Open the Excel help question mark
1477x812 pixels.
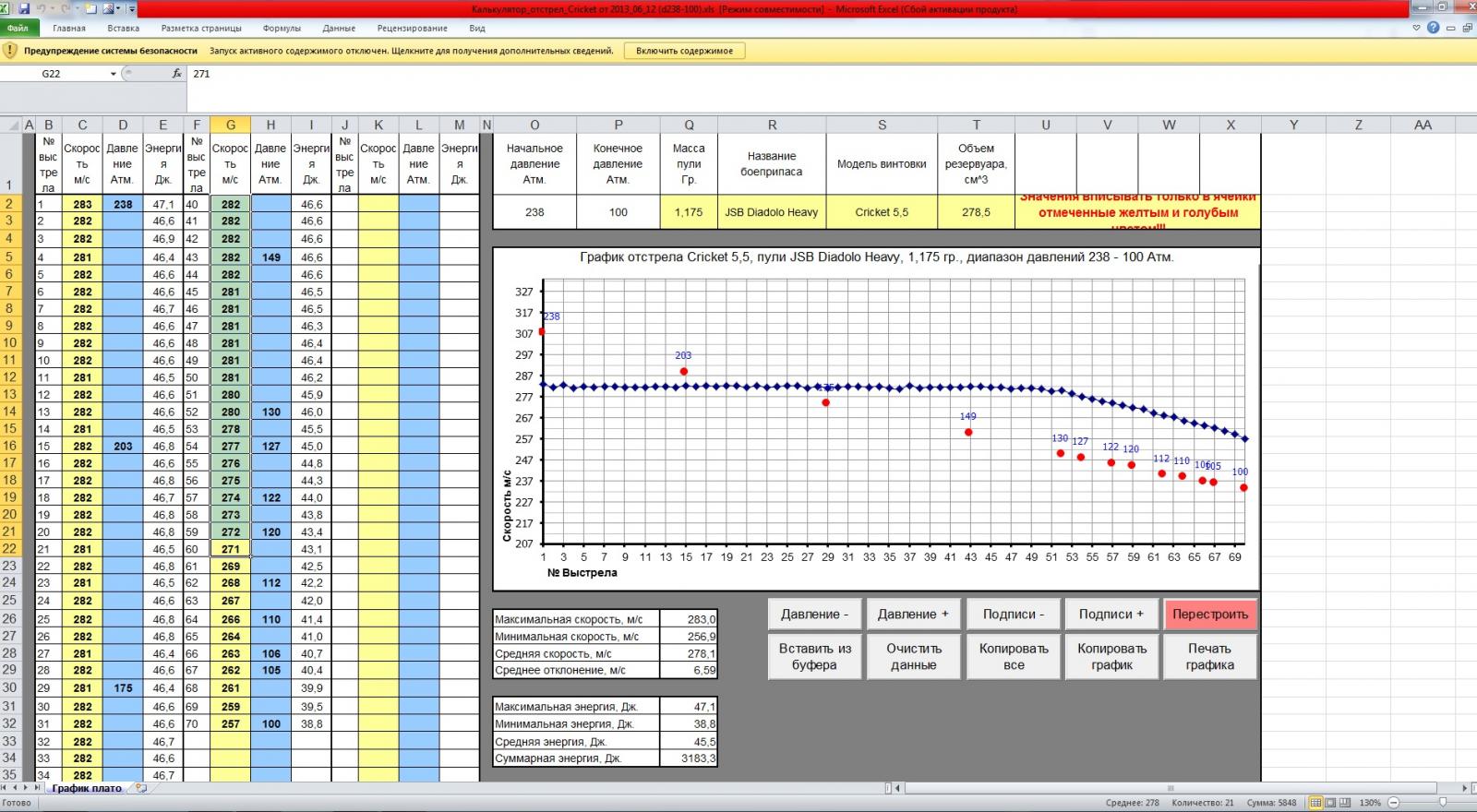click(1433, 28)
